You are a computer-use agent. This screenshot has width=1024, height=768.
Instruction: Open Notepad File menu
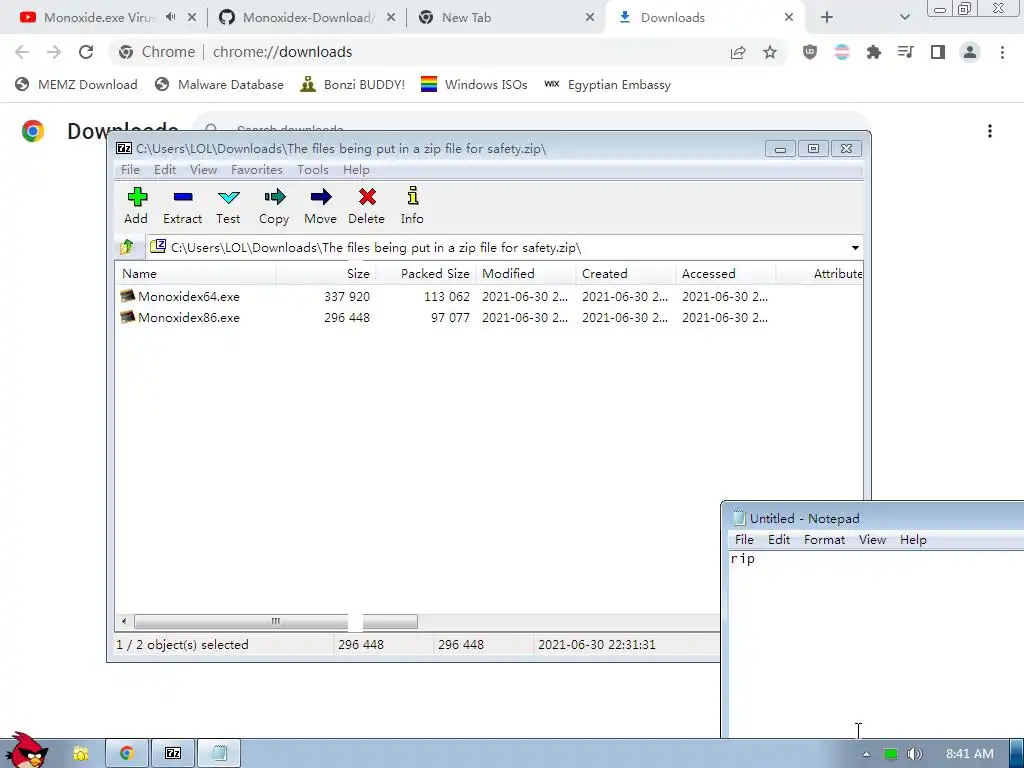744,539
